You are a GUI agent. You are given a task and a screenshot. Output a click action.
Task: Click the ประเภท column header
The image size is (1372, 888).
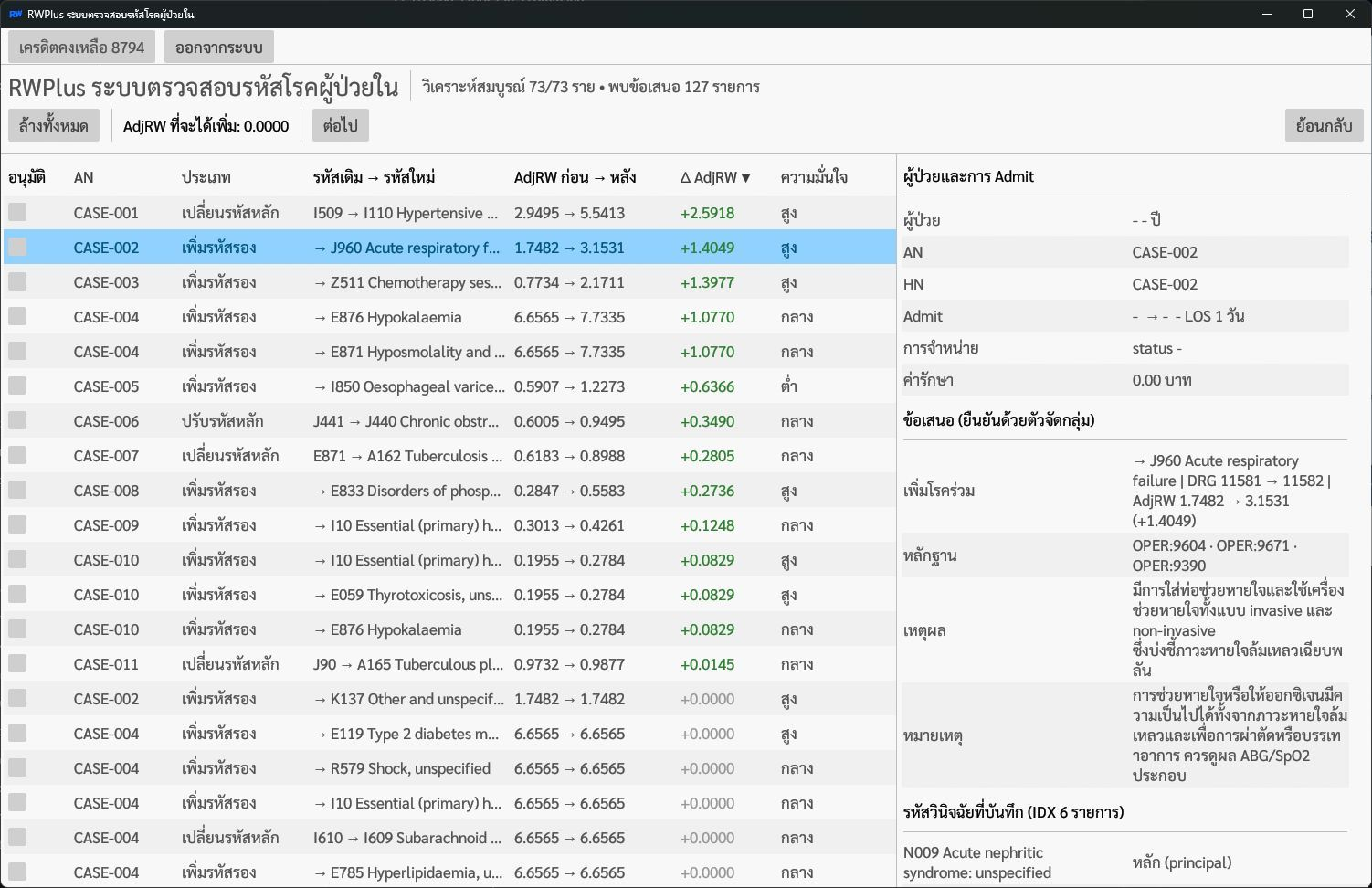(206, 177)
